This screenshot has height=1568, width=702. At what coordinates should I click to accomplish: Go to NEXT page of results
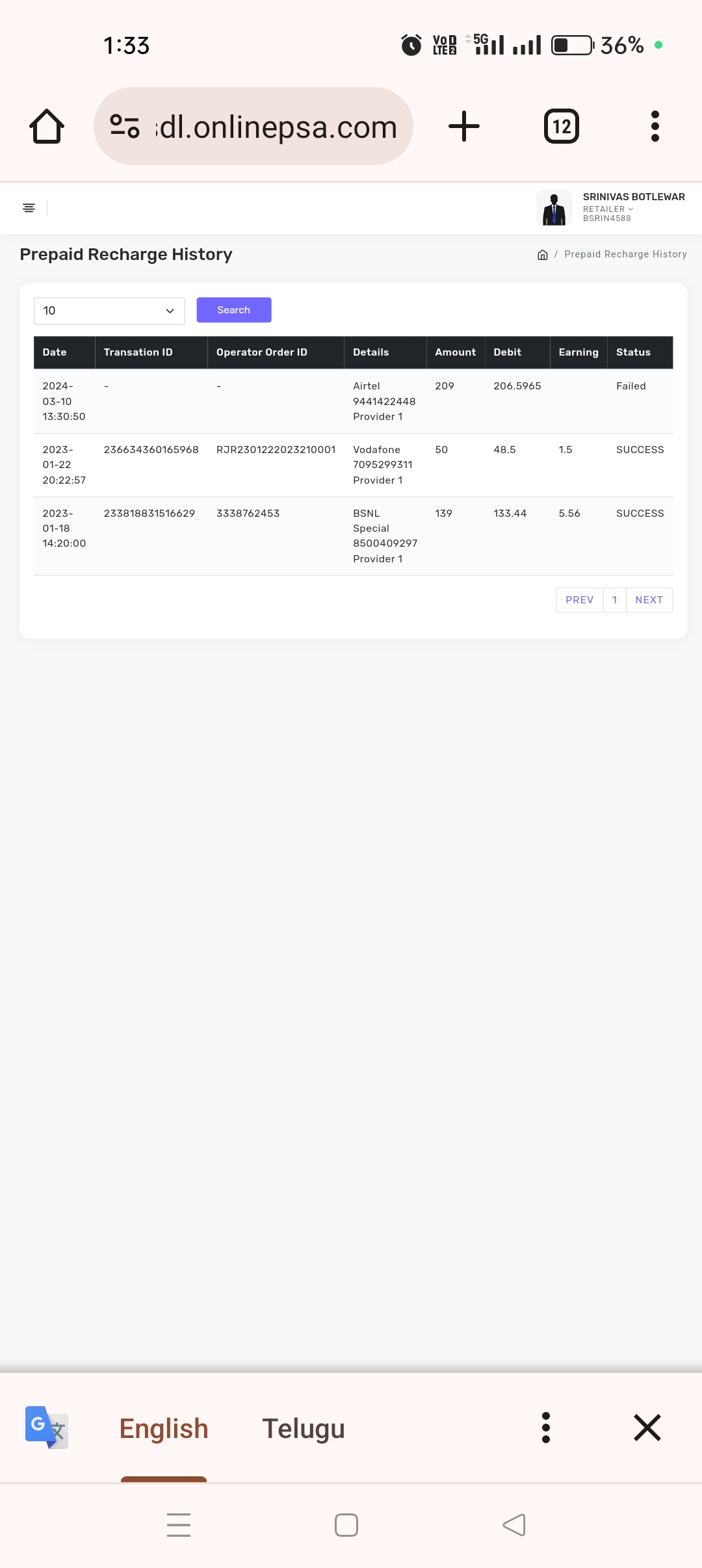pos(649,600)
